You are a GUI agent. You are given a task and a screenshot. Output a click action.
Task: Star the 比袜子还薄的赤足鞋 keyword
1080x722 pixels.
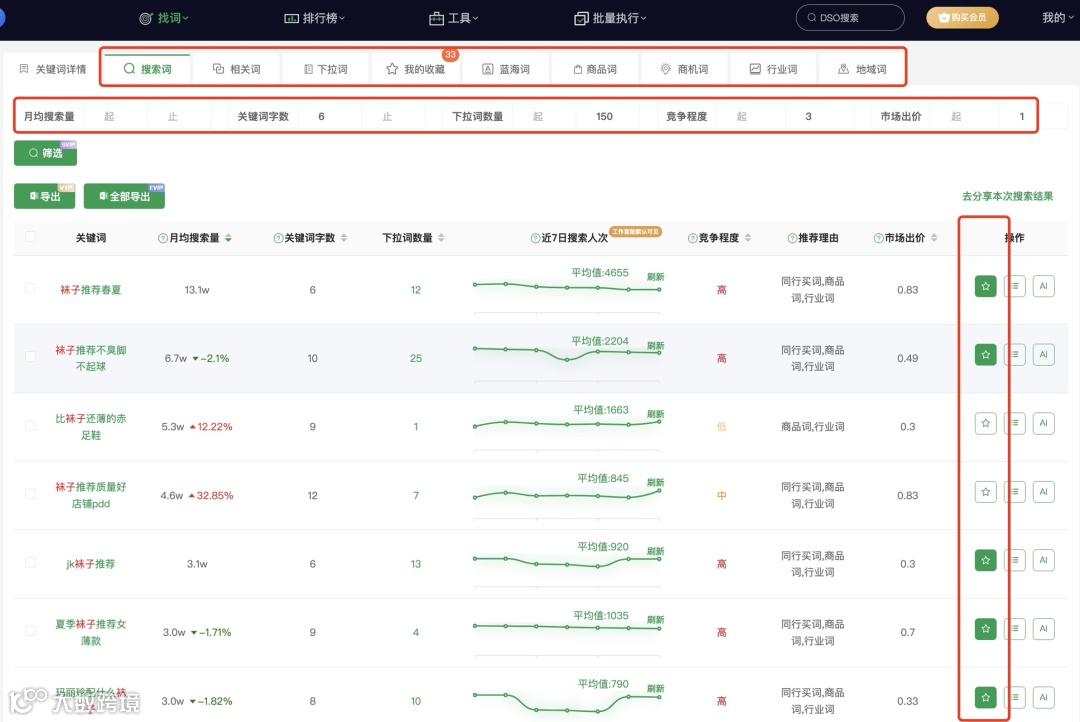tap(985, 423)
